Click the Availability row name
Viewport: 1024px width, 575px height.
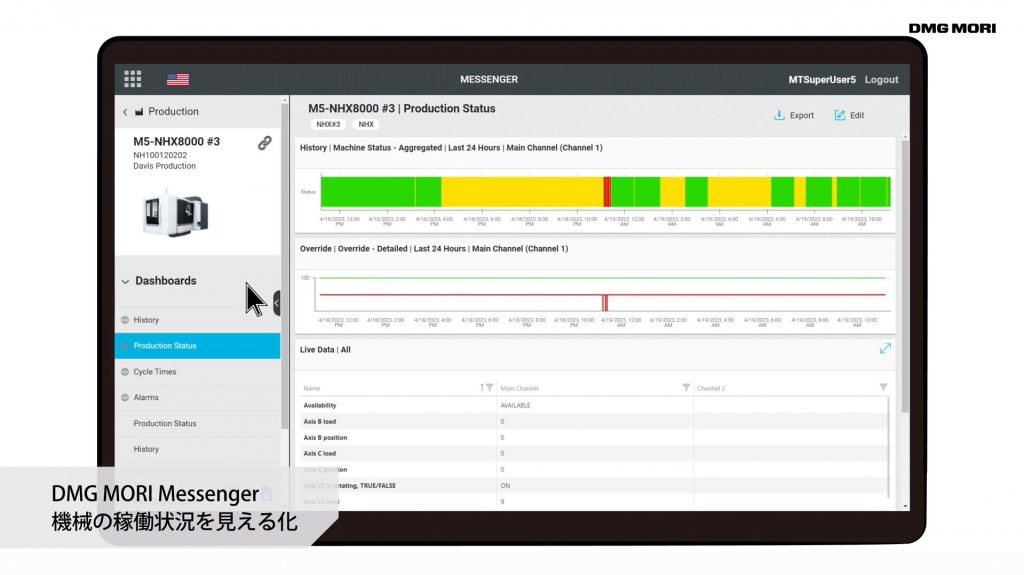pyautogui.click(x=320, y=405)
